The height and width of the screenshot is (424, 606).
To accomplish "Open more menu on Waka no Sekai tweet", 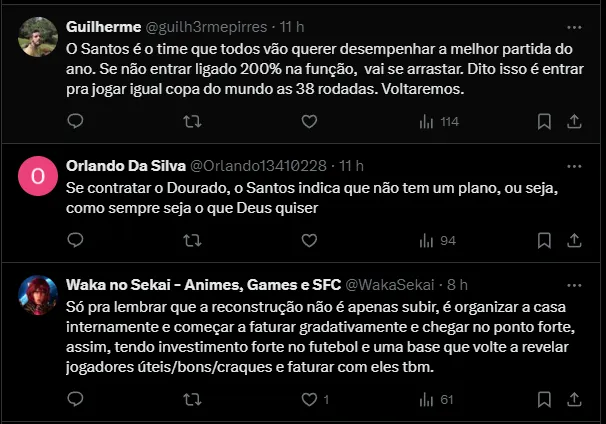I will coord(574,284).
